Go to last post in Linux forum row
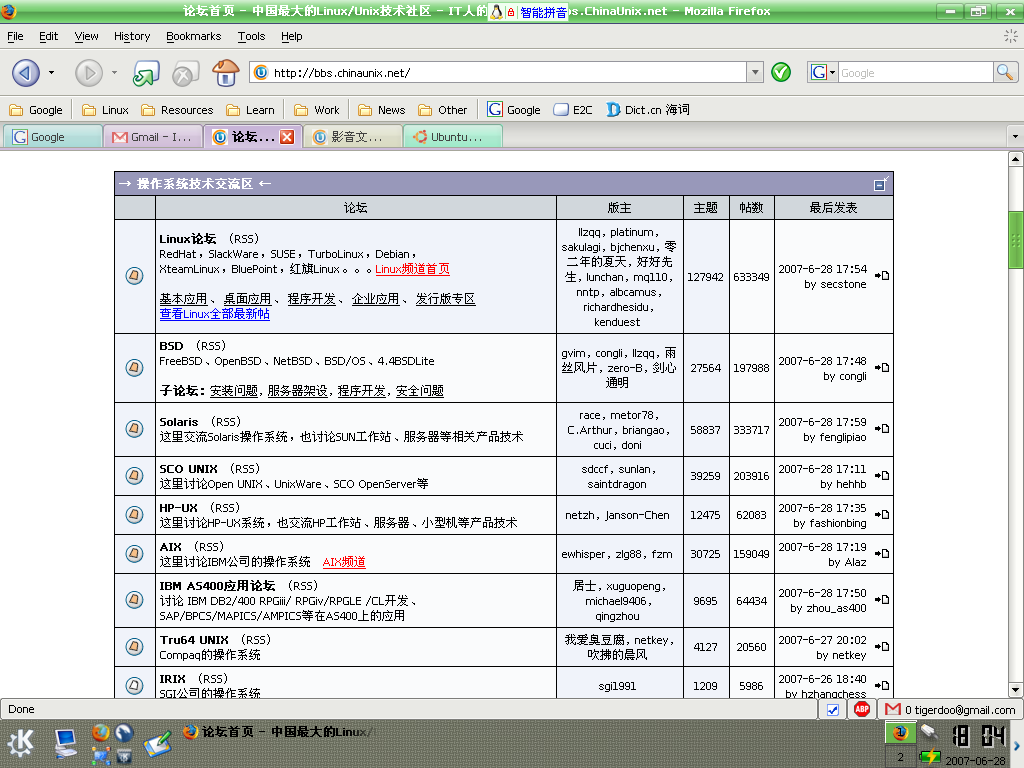The image size is (1024, 768). coord(882,276)
